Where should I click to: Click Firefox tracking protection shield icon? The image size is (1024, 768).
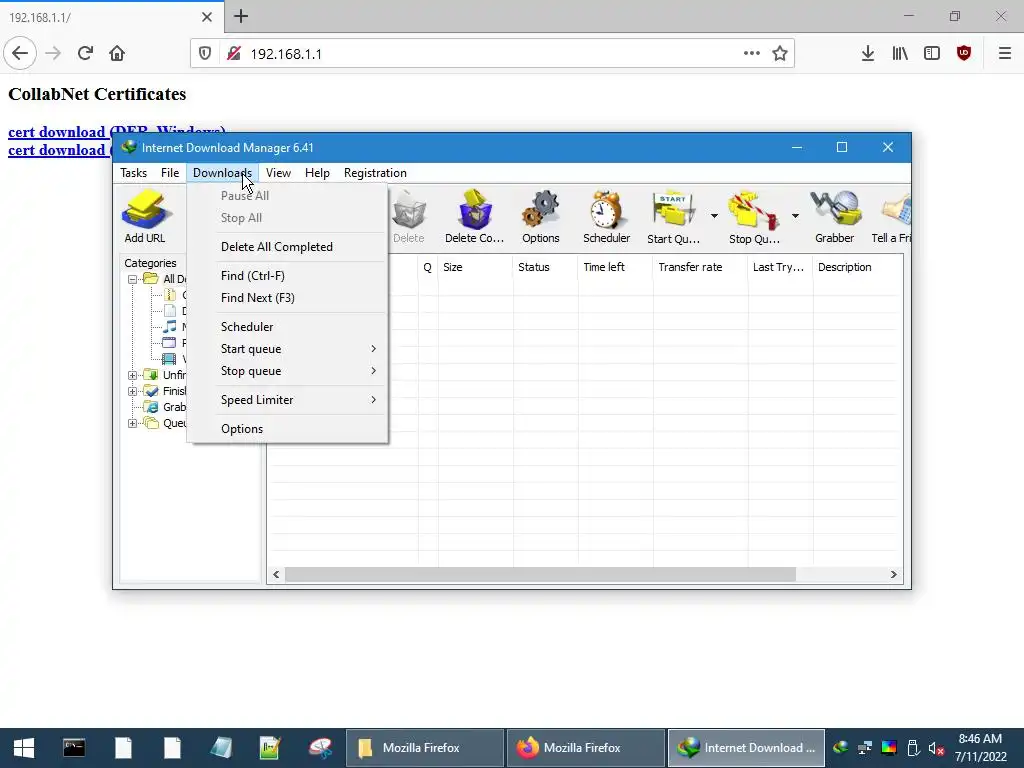click(x=205, y=54)
